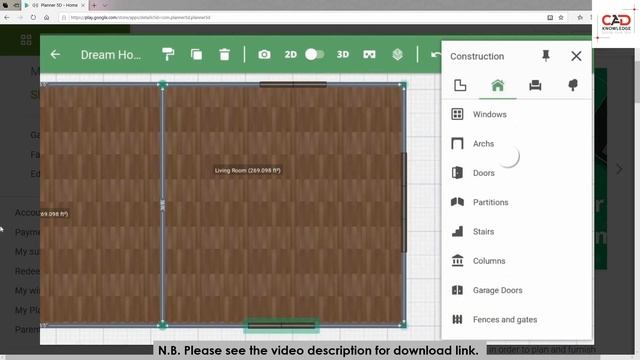Click the Fences and gates icon
640x360 pixels.
457,319
